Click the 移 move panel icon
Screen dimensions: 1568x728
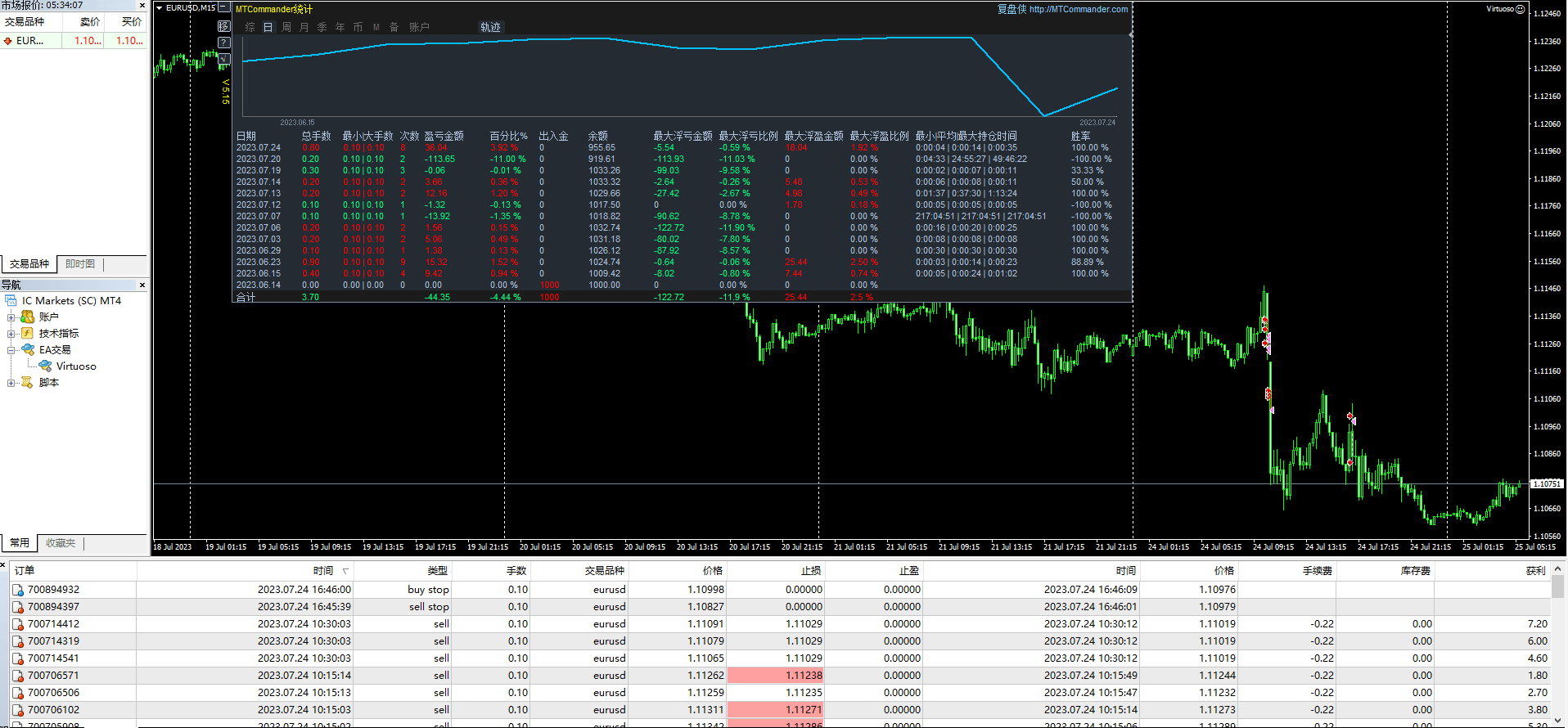tap(224, 26)
